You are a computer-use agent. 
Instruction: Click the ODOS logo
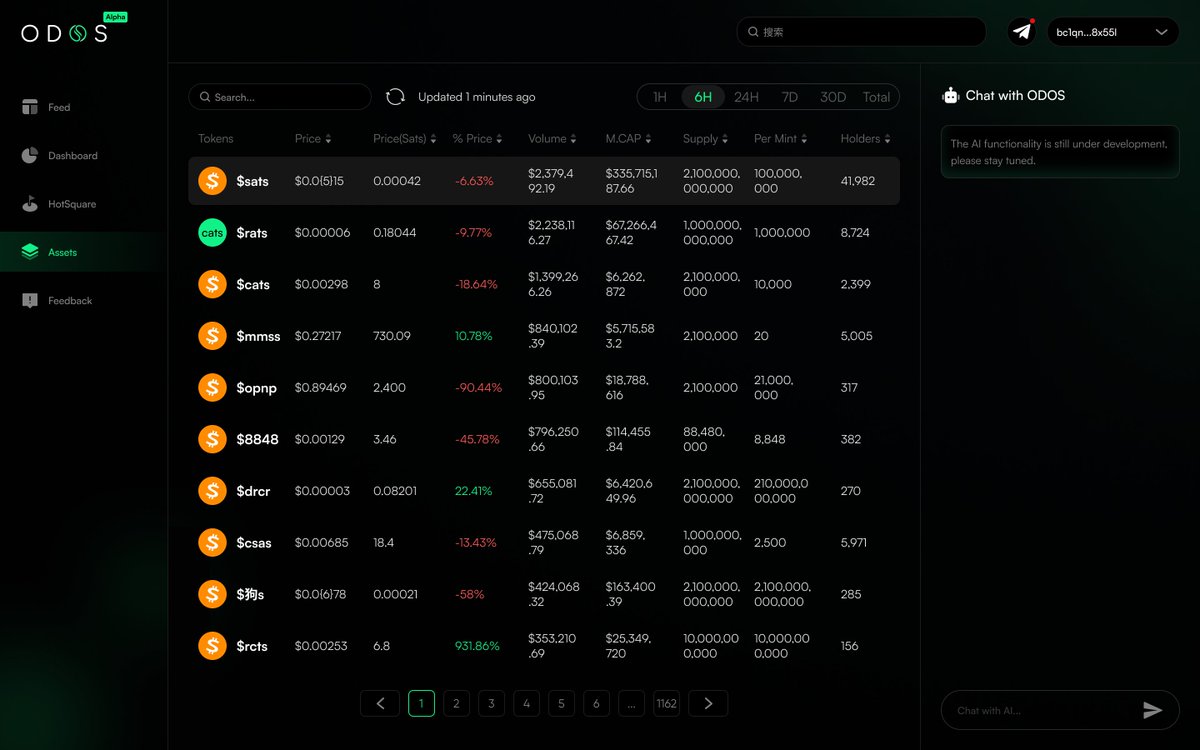[64, 33]
